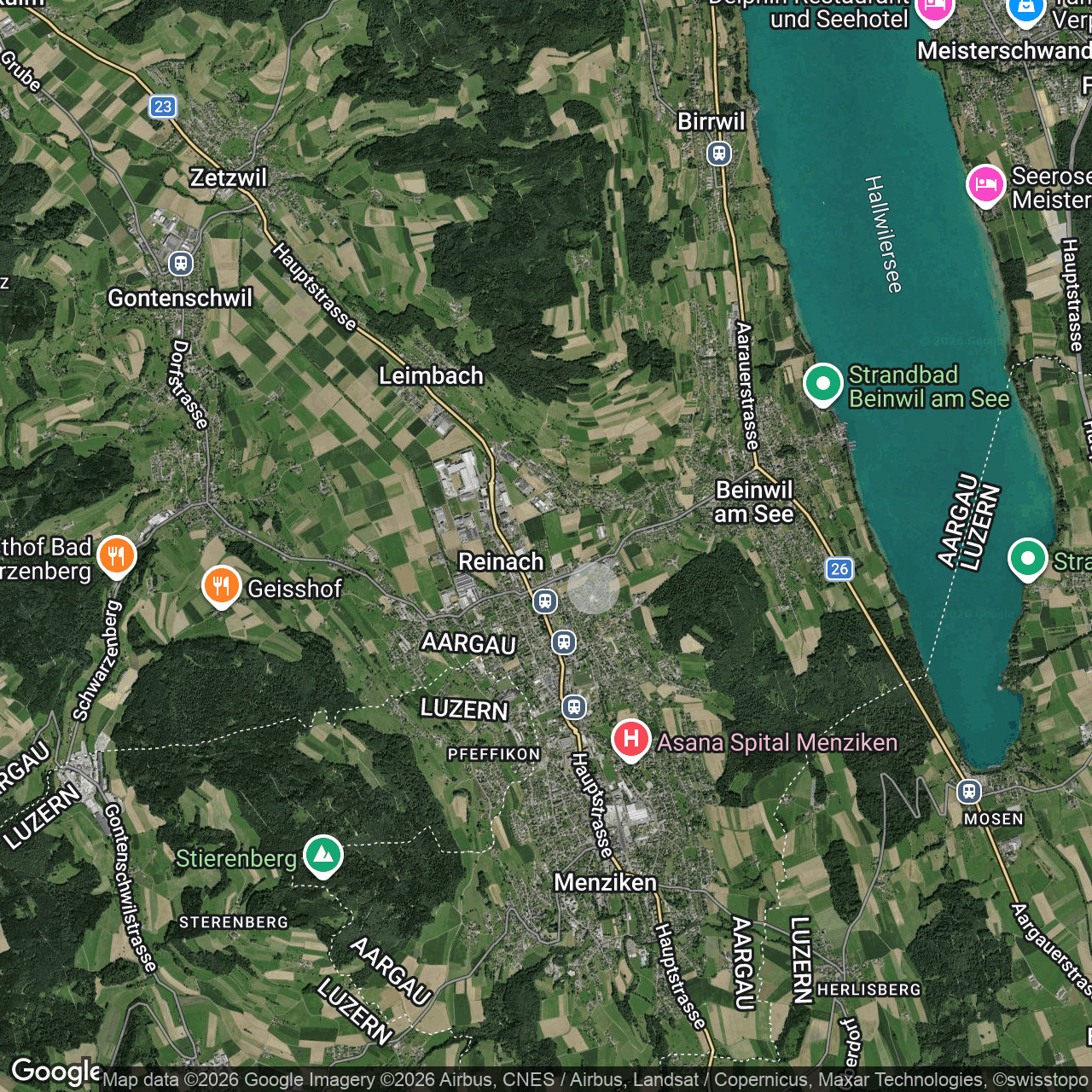Click the Hallwilersee lake label

click(x=883, y=235)
